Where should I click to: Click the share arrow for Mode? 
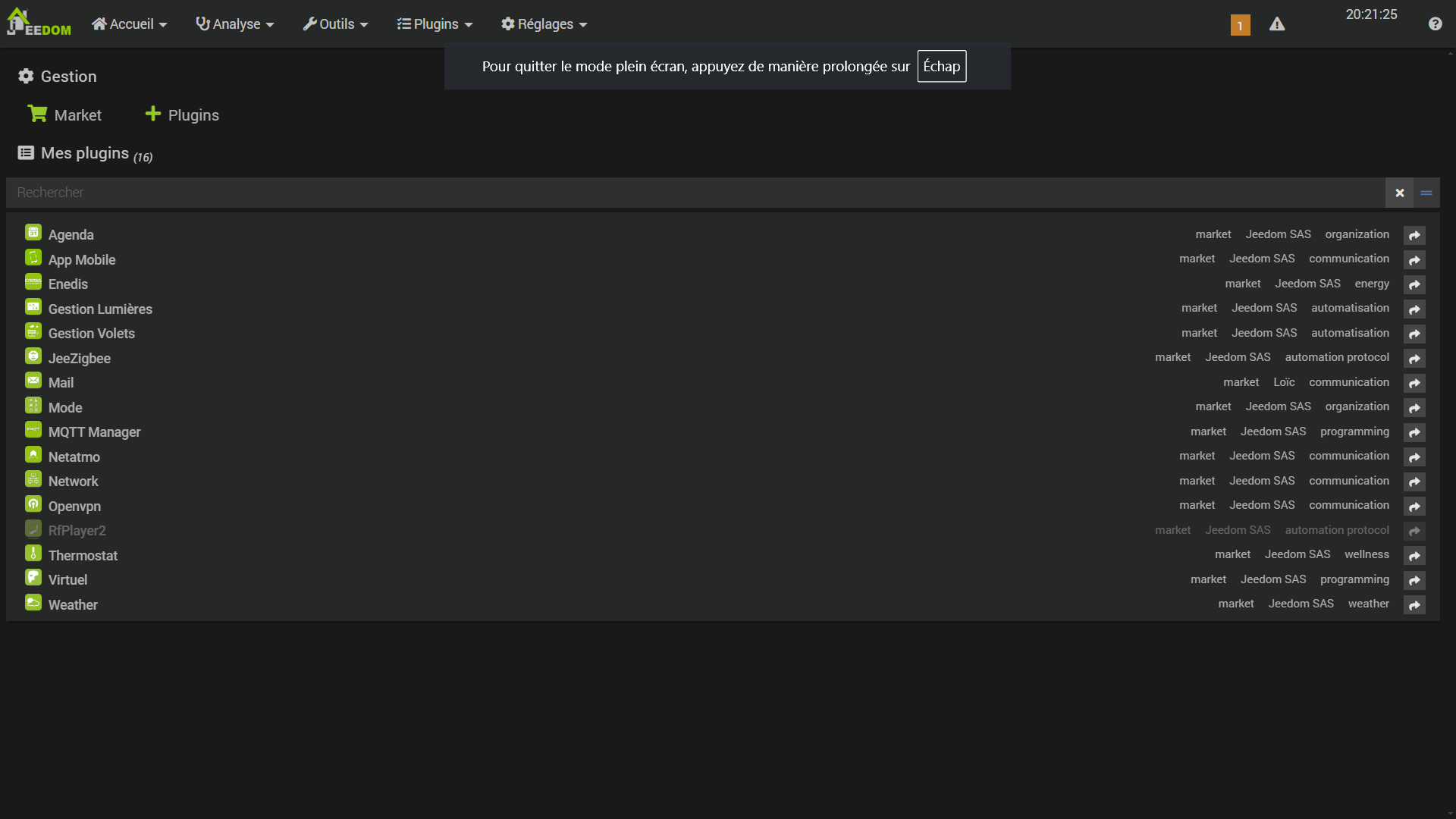[x=1414, y=407]
